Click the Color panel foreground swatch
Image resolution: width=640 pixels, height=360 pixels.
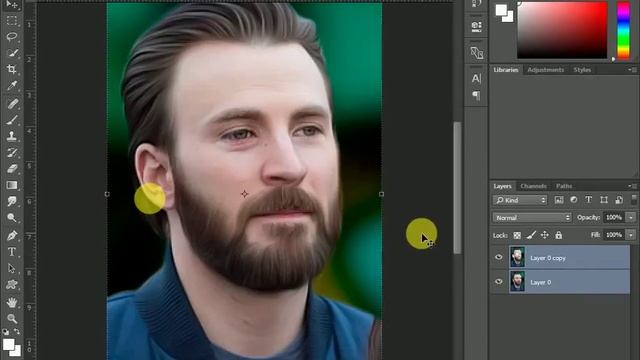coord(501,10)
